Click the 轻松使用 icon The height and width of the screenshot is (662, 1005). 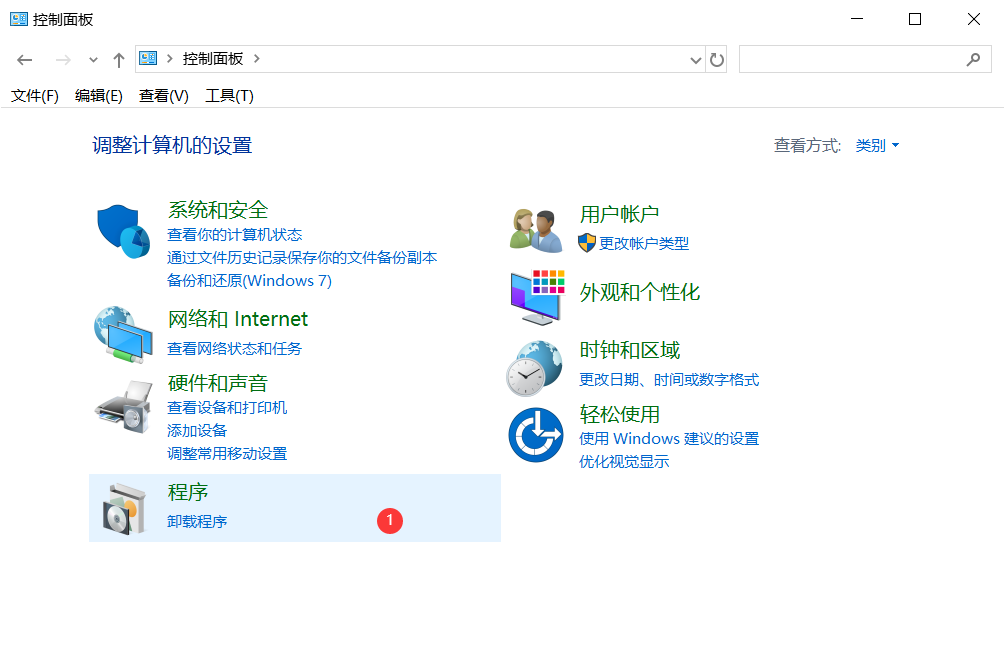click(536, 434)
